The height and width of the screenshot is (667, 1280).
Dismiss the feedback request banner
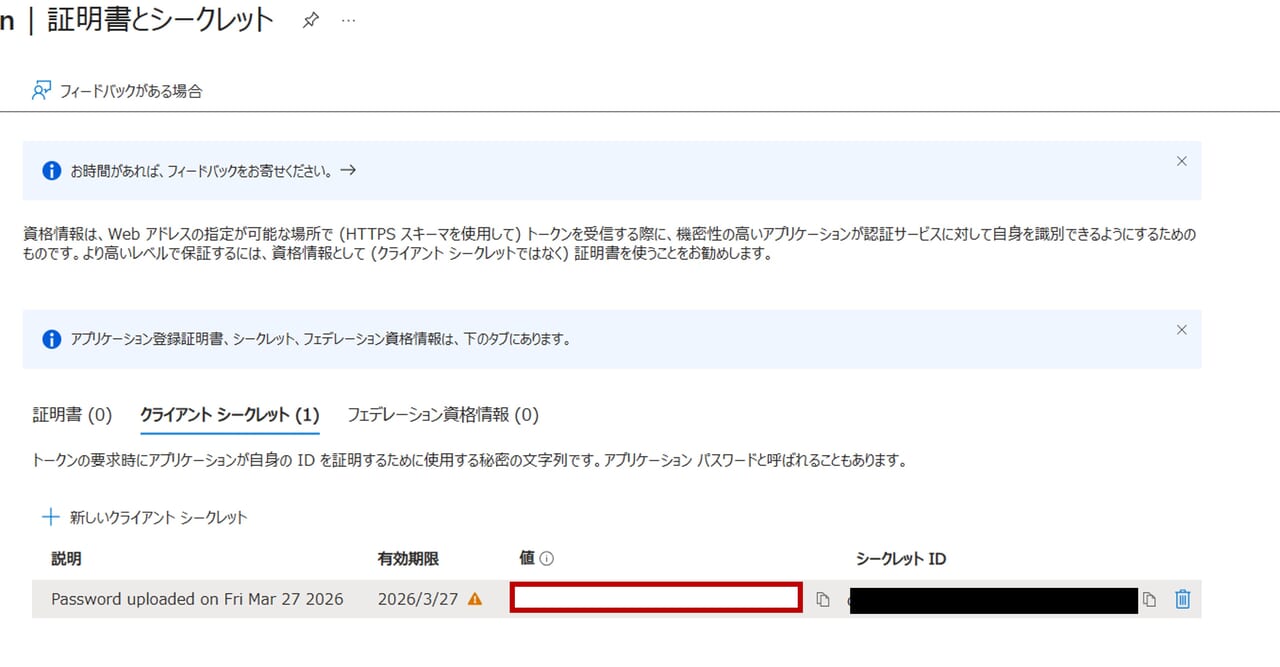[1181, 161]
